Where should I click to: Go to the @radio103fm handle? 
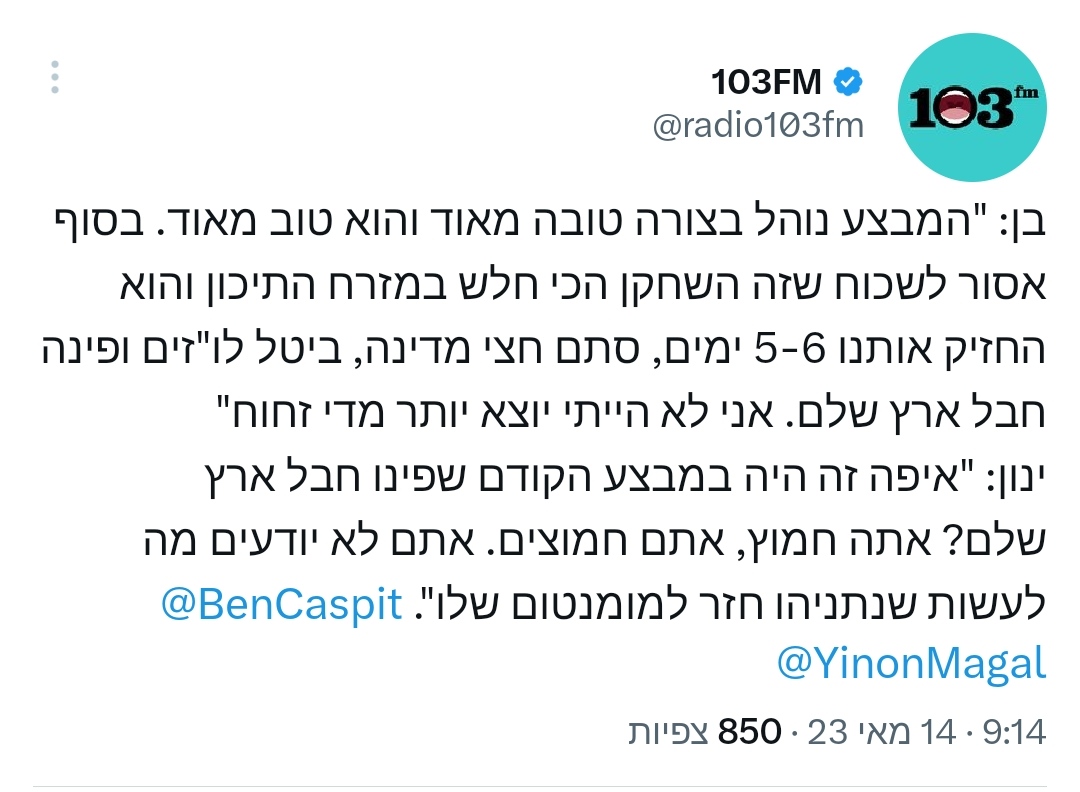(x=758, y=127)
